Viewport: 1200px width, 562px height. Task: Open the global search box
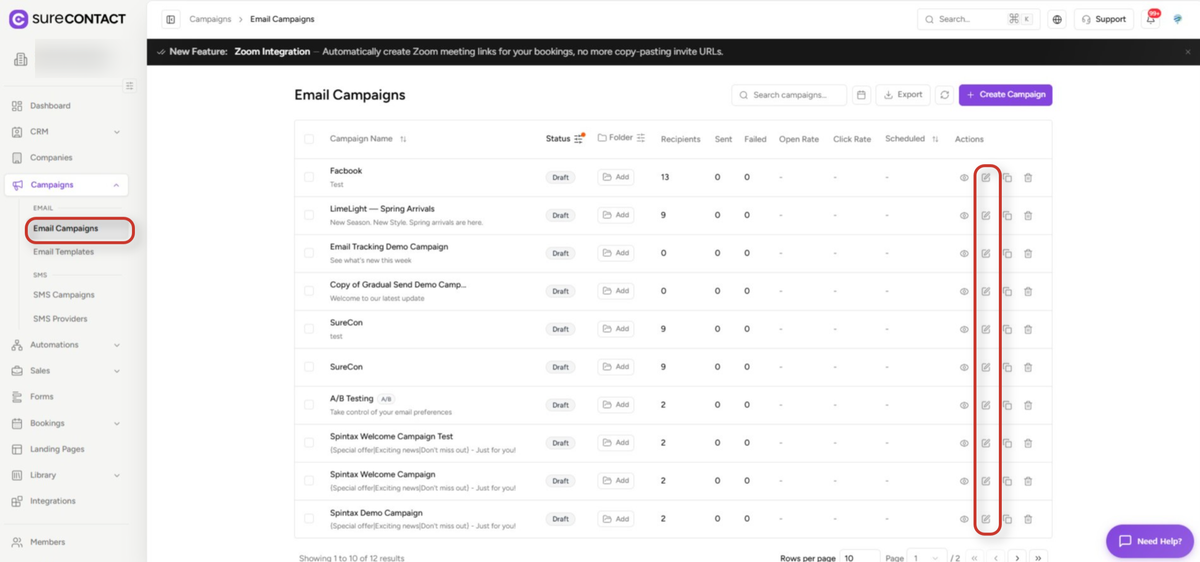coord(979,19)
